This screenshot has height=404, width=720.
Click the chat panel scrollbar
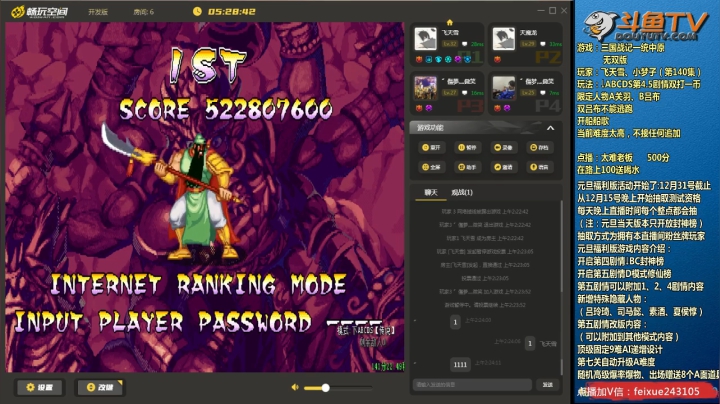pos(561,287)
